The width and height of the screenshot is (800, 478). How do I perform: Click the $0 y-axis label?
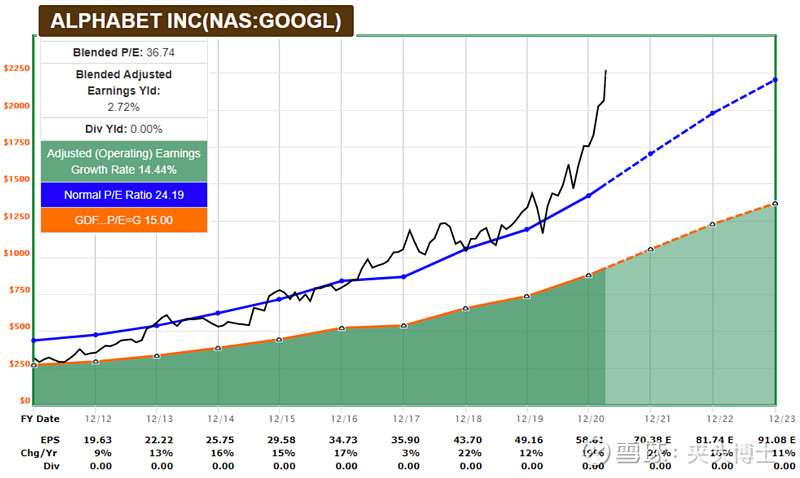click(25, 400)
